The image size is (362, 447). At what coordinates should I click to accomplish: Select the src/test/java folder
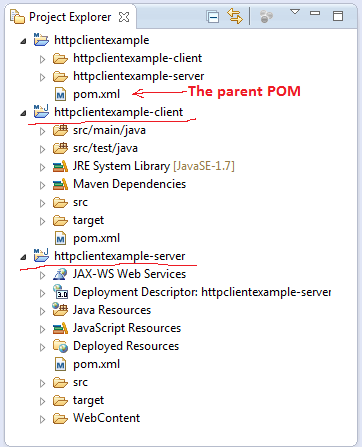[105, 148]
